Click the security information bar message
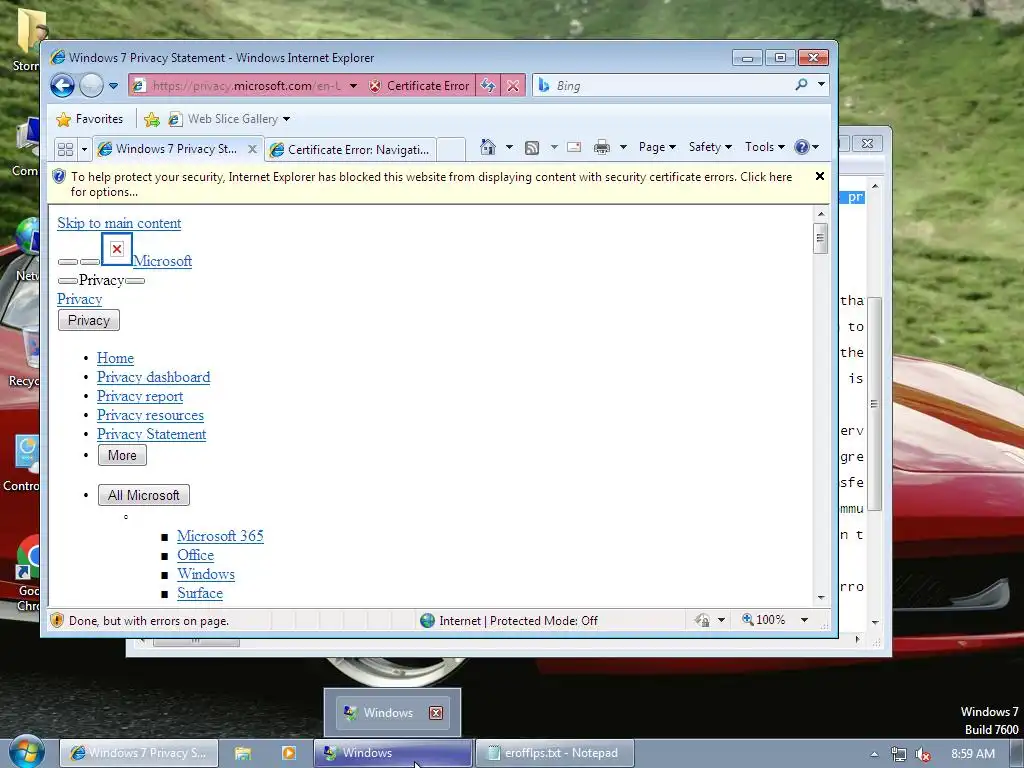1024x768 pixels. pos(431,184)
